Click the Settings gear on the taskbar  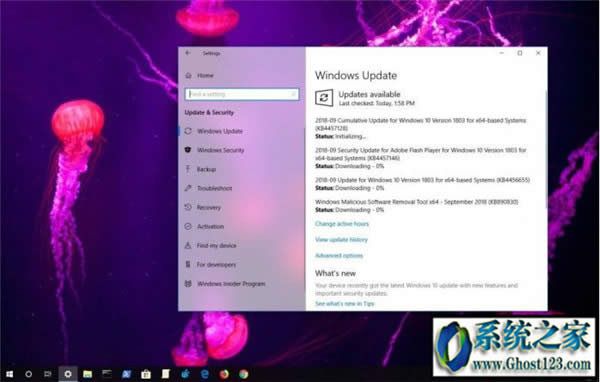pyautogui.click(x=68, y=374)
